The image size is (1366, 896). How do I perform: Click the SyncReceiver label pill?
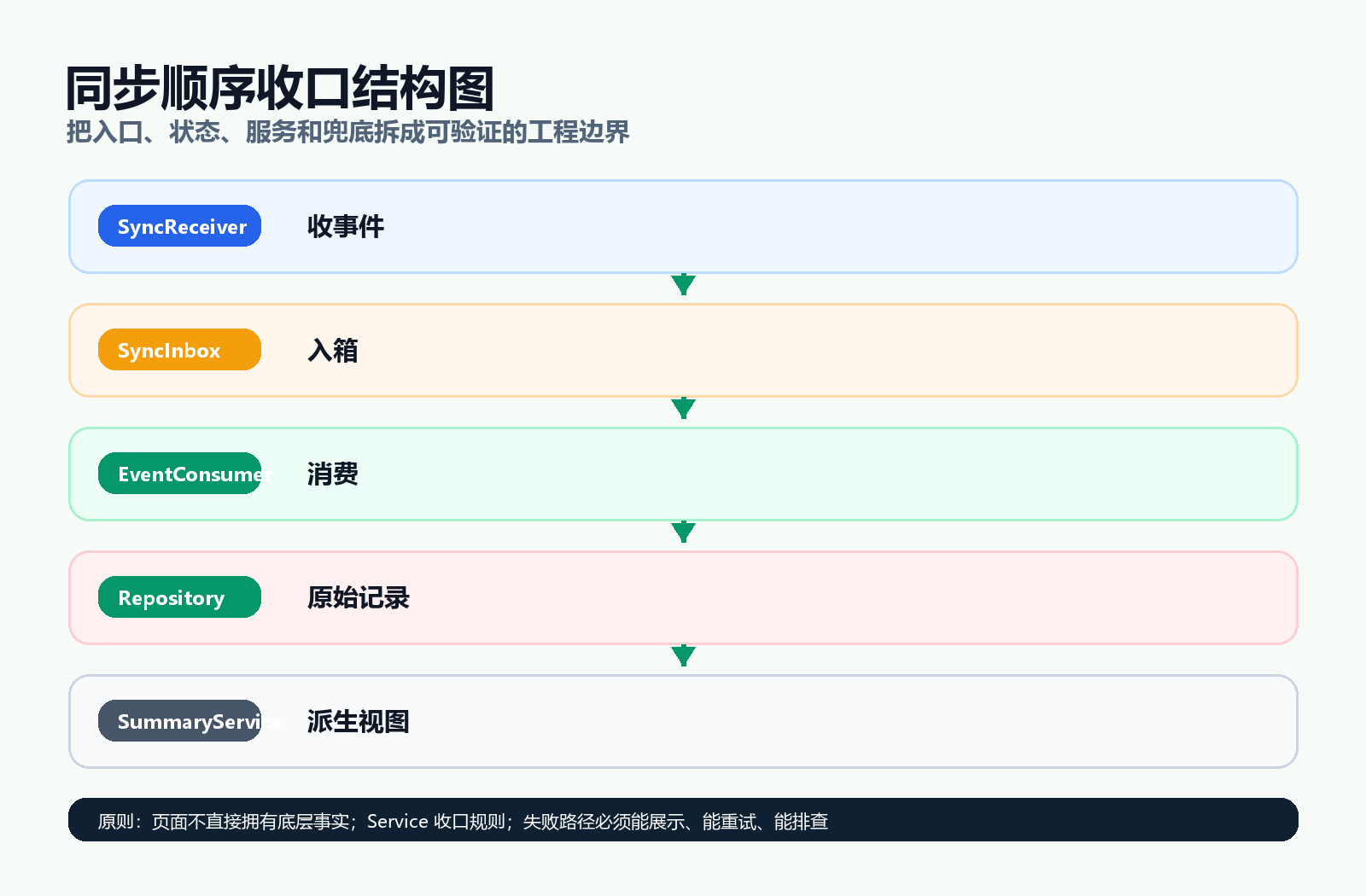pyautogui.click(x=179, y=226)
